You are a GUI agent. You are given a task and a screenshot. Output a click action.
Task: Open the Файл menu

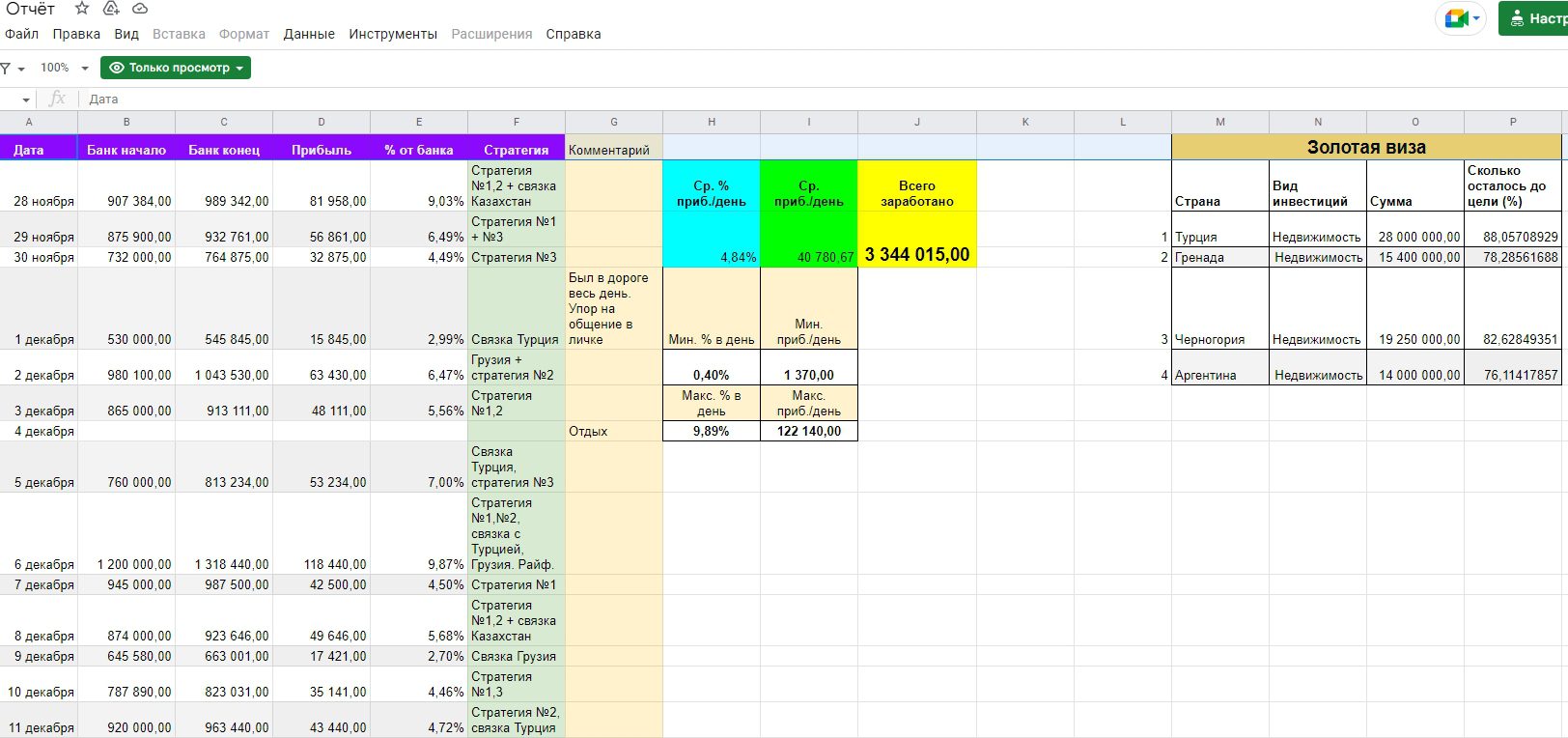(21, 34)
